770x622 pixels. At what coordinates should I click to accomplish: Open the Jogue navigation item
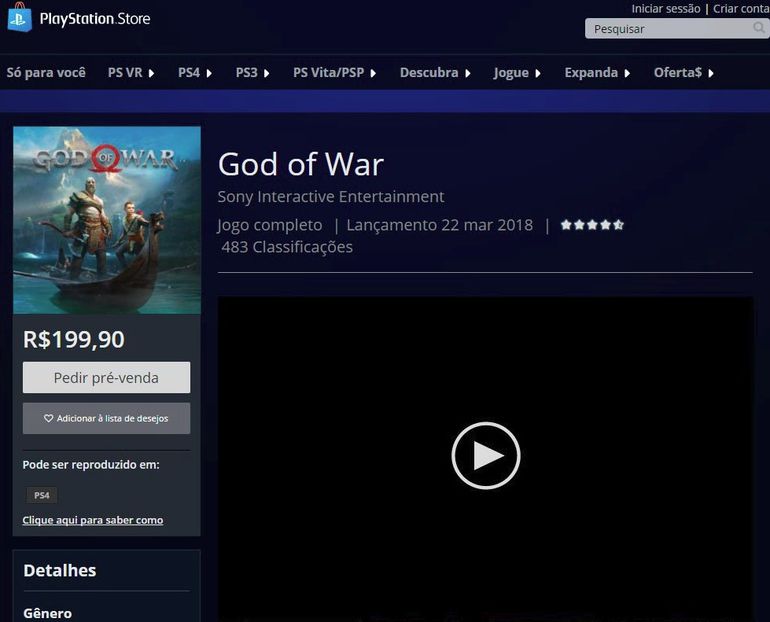pos(511,73)
